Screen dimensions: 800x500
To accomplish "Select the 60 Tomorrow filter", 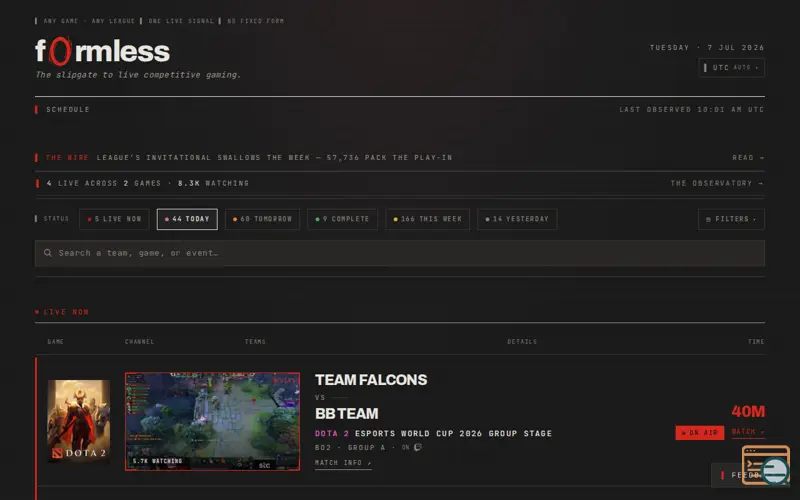I will click(x=262, y=219).
